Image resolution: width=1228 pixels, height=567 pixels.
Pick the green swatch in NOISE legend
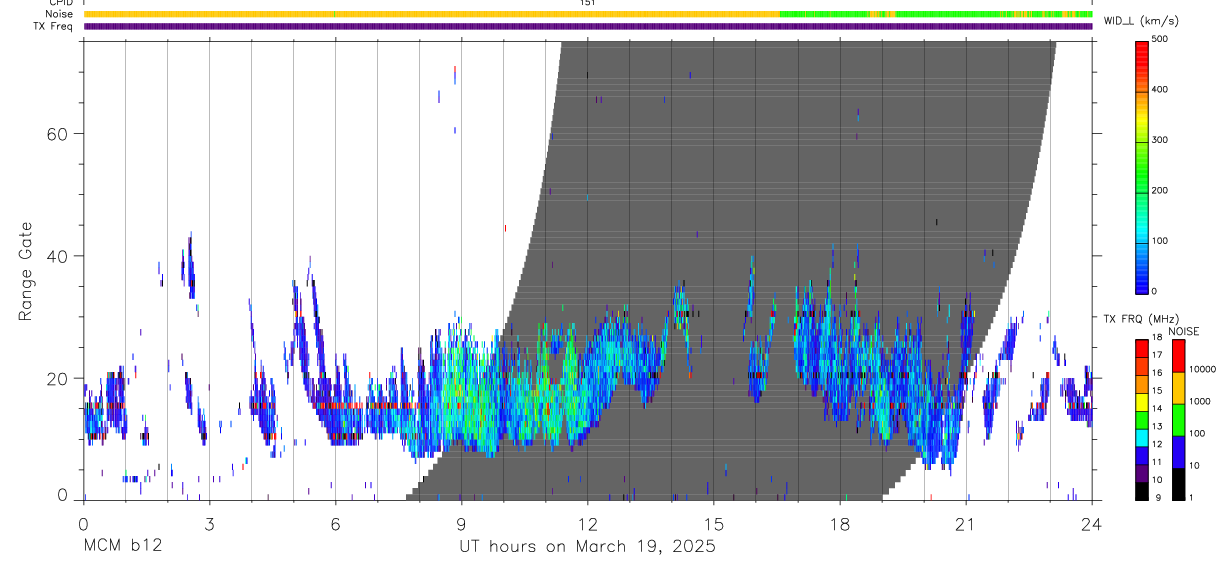(1177, 419)
